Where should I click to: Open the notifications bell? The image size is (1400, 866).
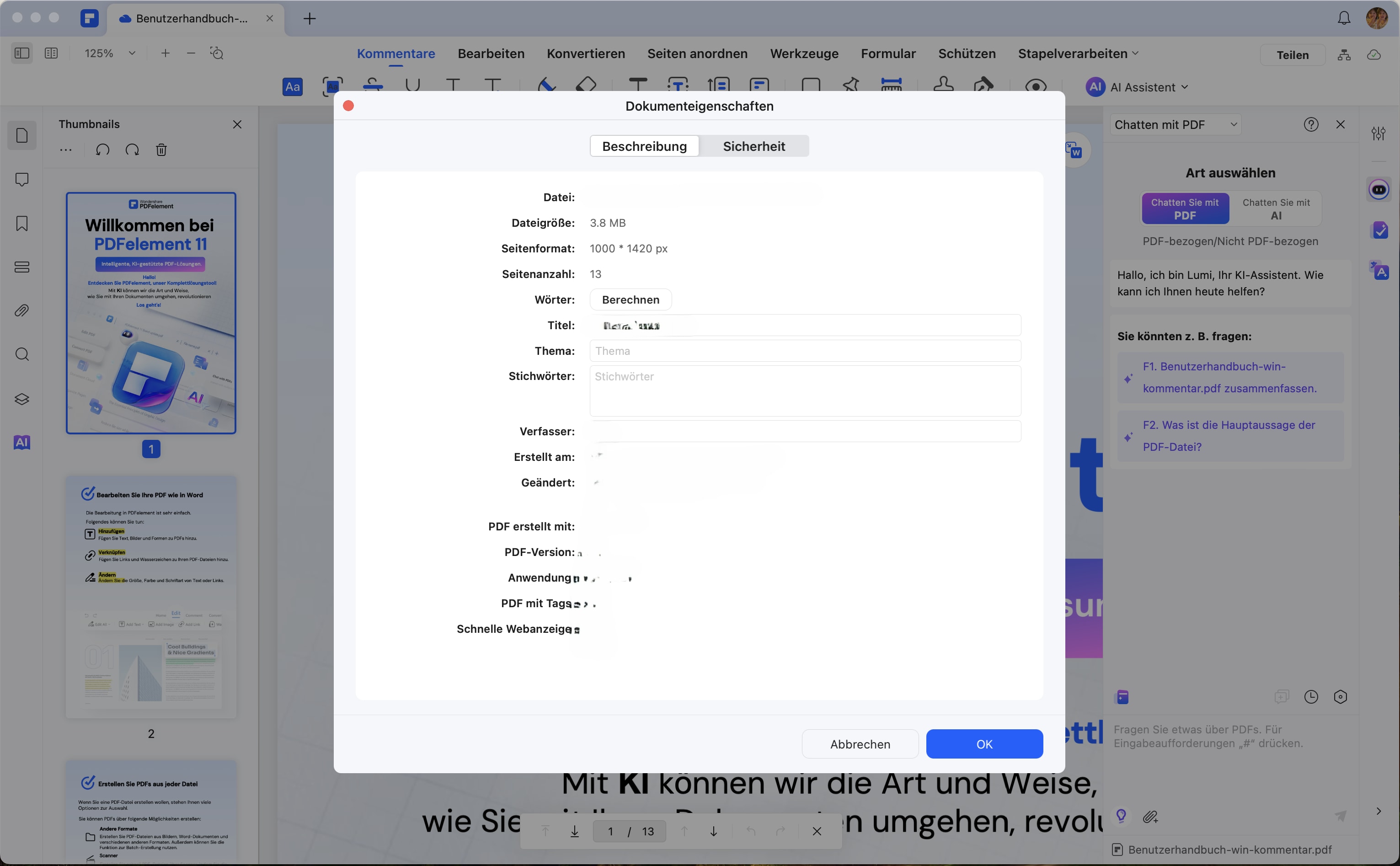tap(1345, 18)
